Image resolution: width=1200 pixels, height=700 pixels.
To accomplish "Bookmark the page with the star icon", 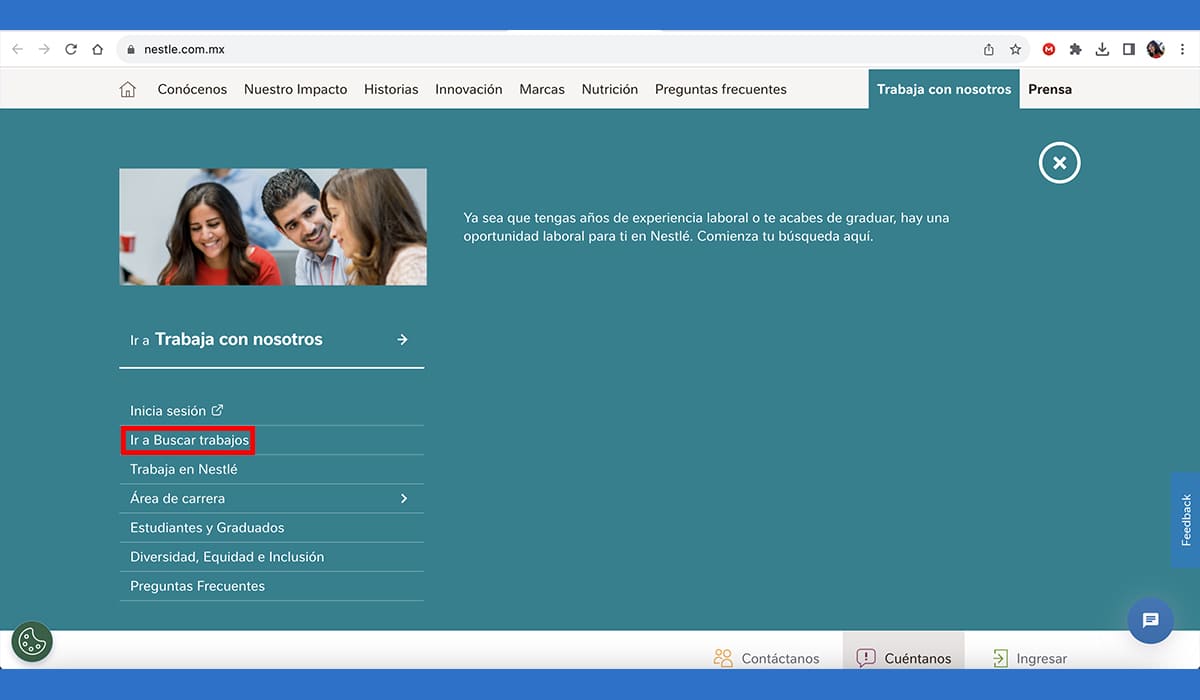I will [1015, 49].
